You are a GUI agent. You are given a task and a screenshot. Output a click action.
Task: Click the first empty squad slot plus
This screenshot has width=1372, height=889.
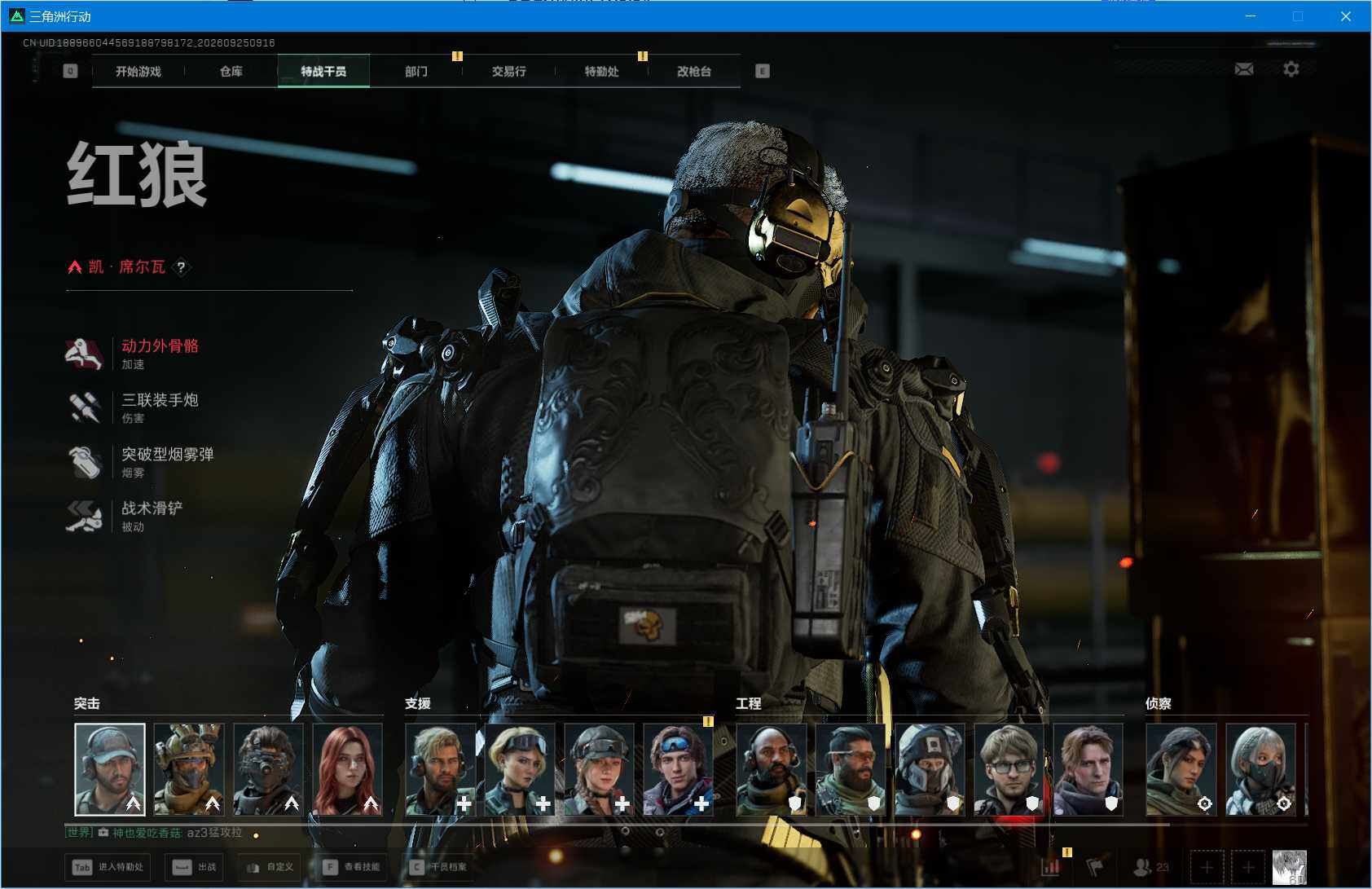(1207, 867)
